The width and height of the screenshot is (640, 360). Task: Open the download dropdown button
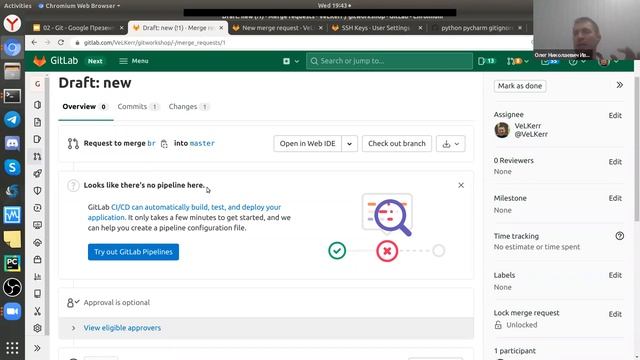[450, 144]
